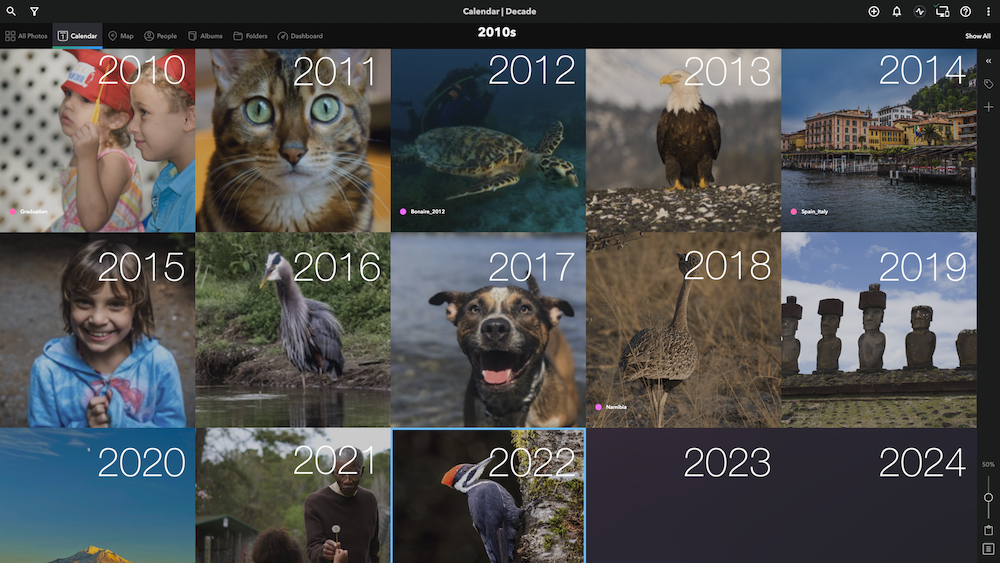Adjust the thumbnail zoom slider handle

point(989,497)
